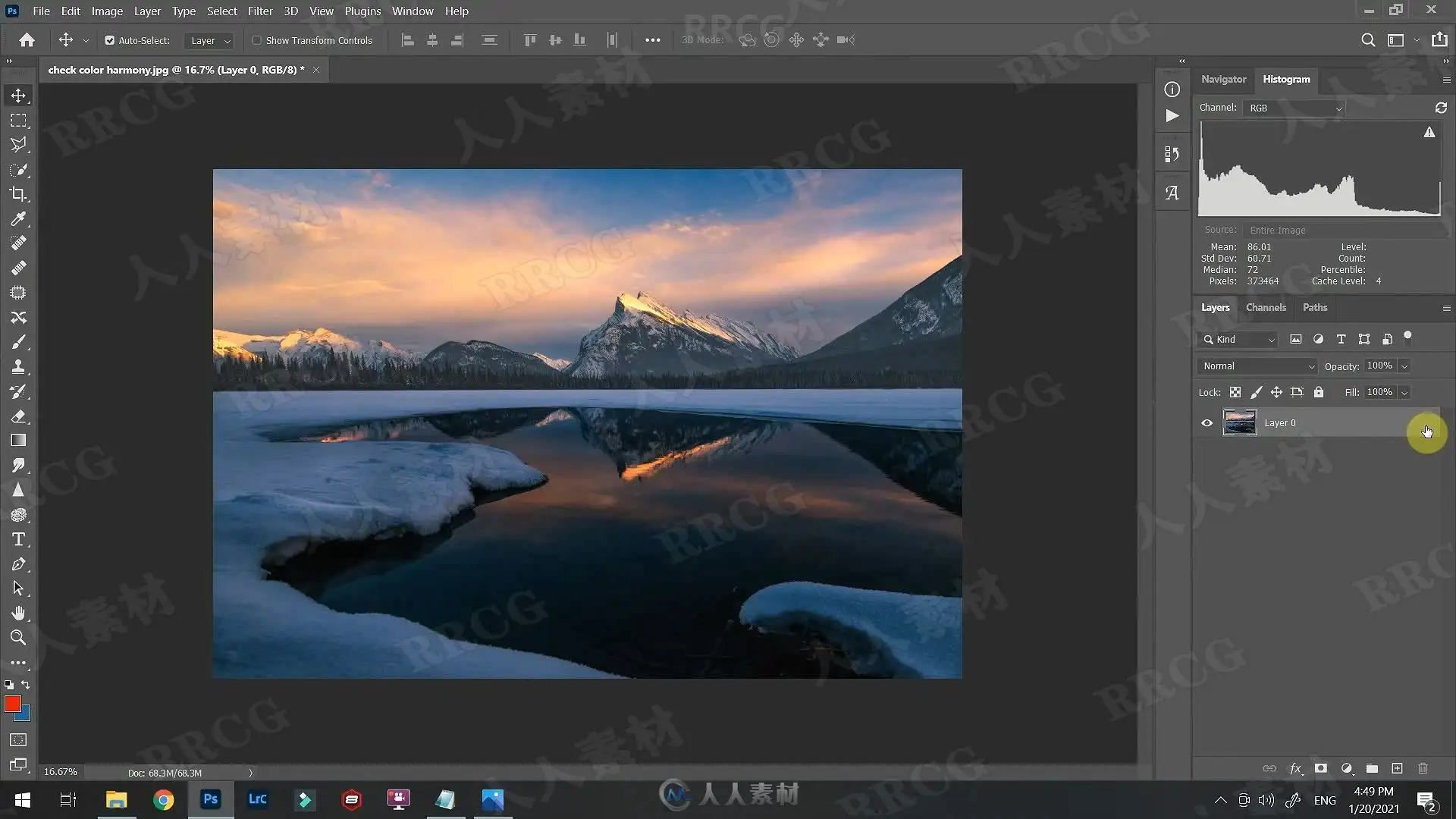This screenshot has width=1456, height=819.
Task: Delete layer using the trash icon
Action: 1423,768
